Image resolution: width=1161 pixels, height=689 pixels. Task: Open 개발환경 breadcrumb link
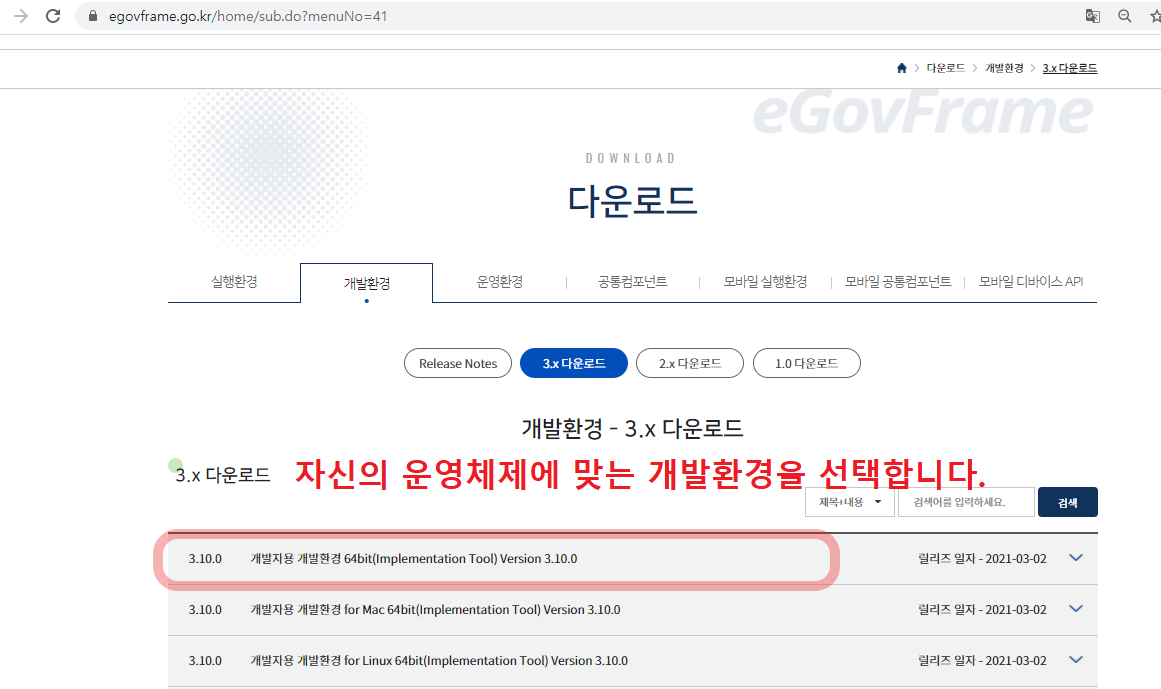coord(1004,68)
